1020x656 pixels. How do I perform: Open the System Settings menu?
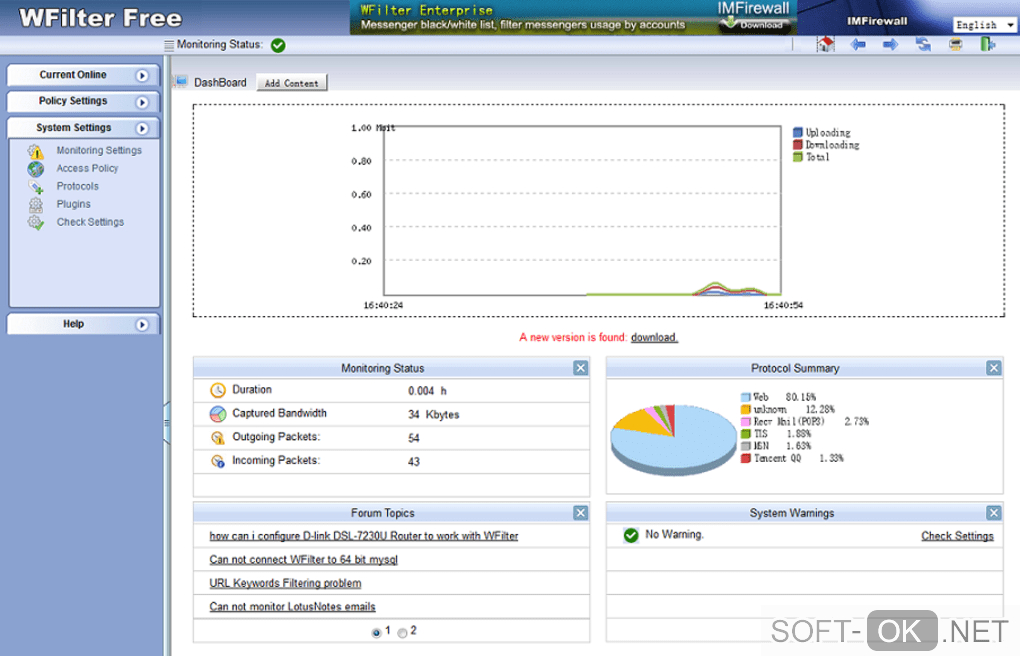[83, 128]
